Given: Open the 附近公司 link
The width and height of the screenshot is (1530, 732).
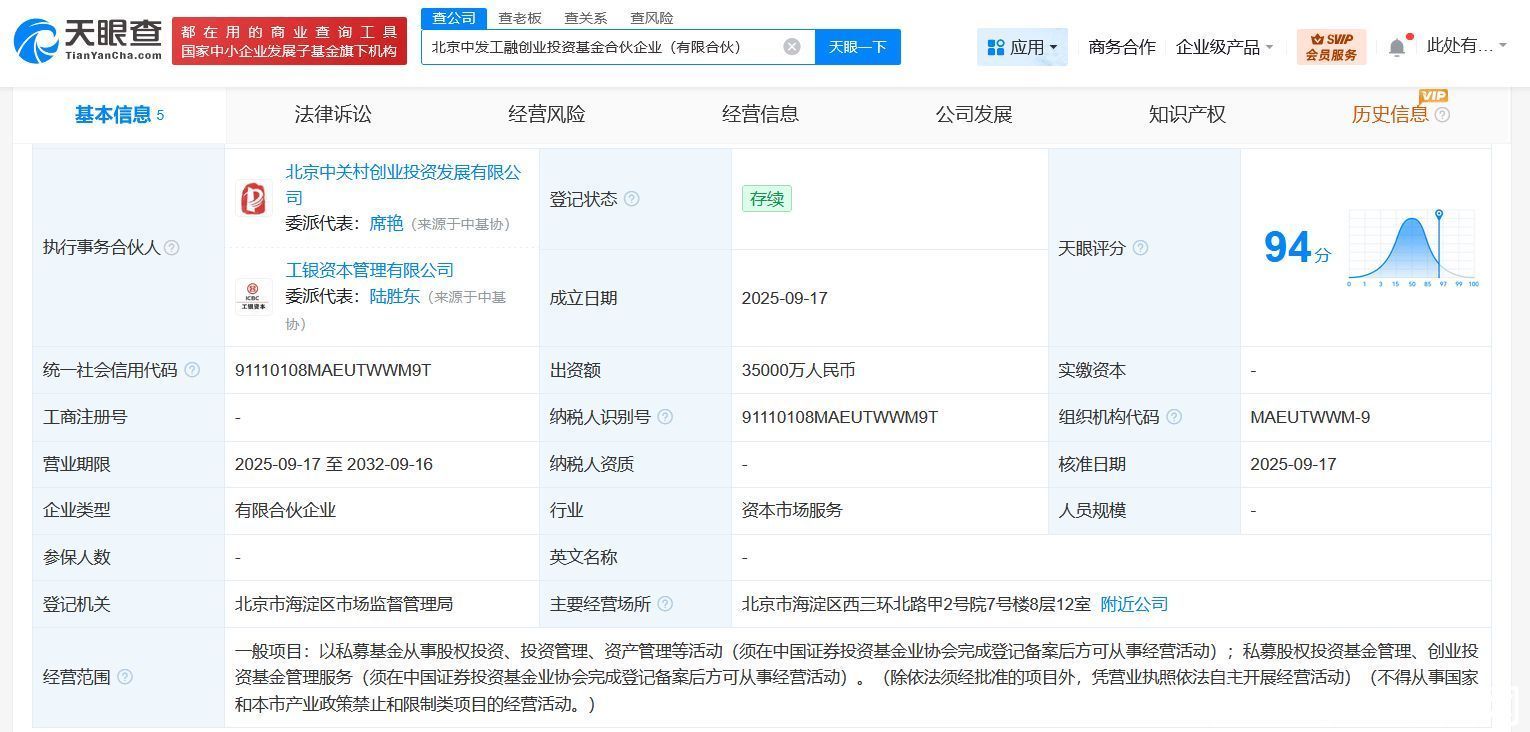Looking at the screenshot, I should [1134, 604].
